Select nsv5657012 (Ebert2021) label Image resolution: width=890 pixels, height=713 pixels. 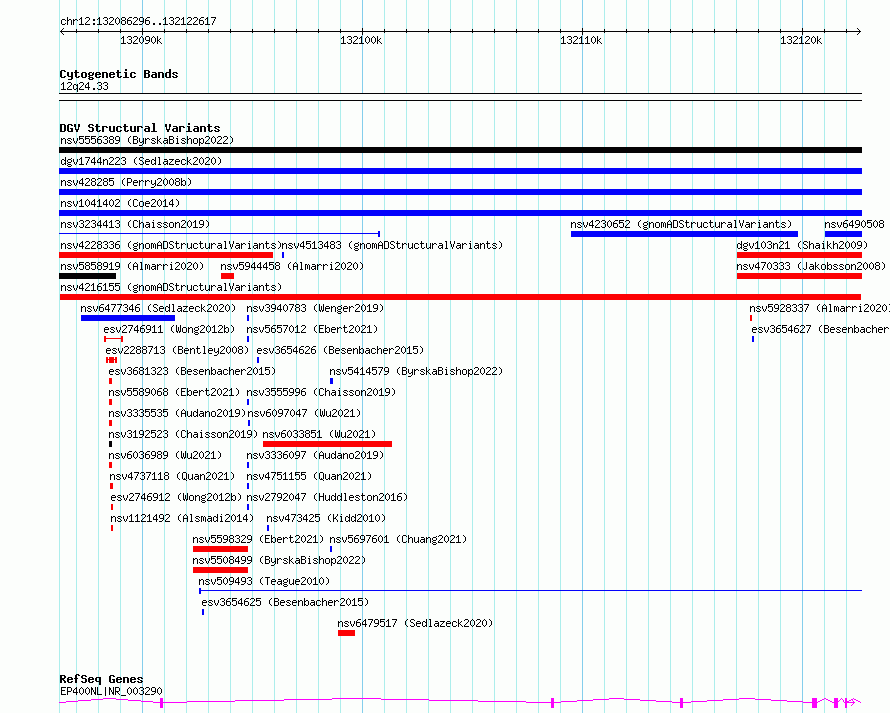tap(312, 329)
